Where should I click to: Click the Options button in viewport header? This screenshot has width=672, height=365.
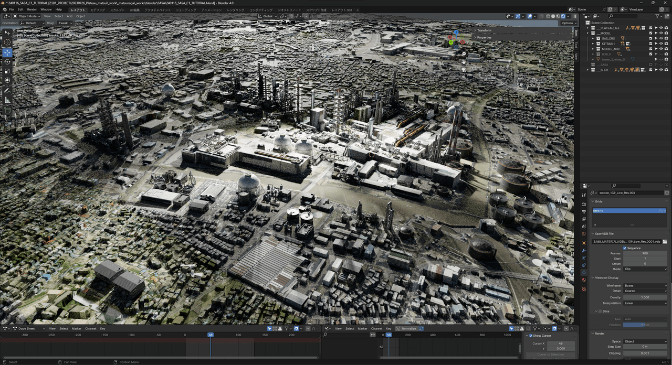[x=567, y=23]
